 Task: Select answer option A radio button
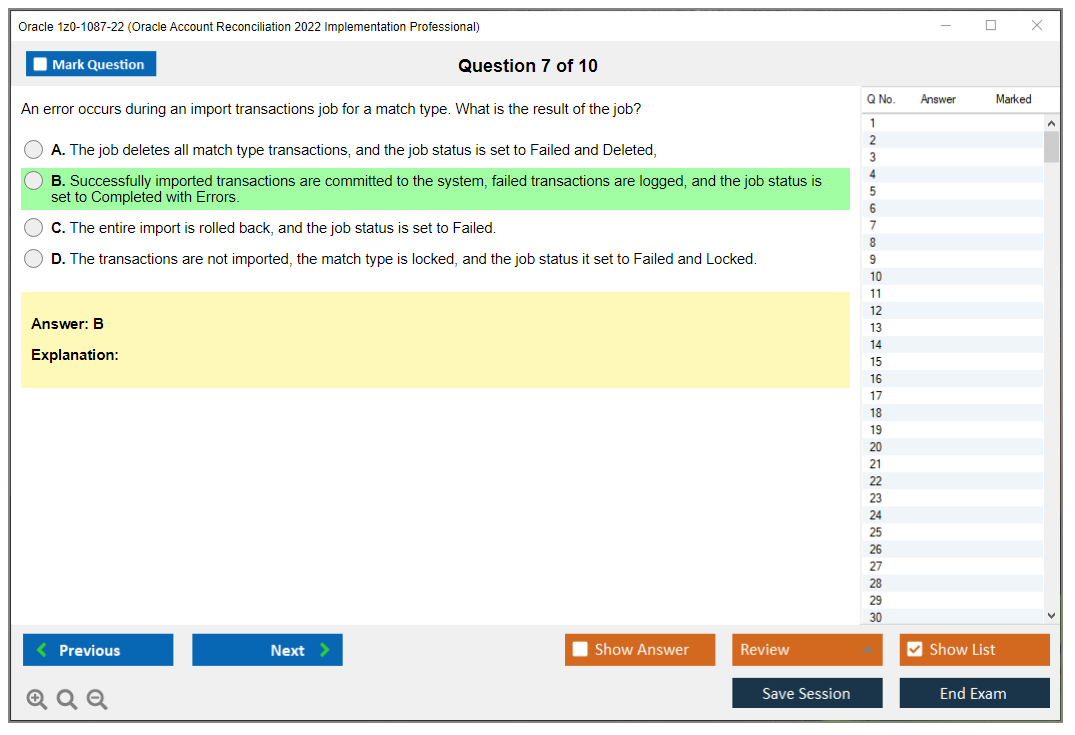[33, 149]
